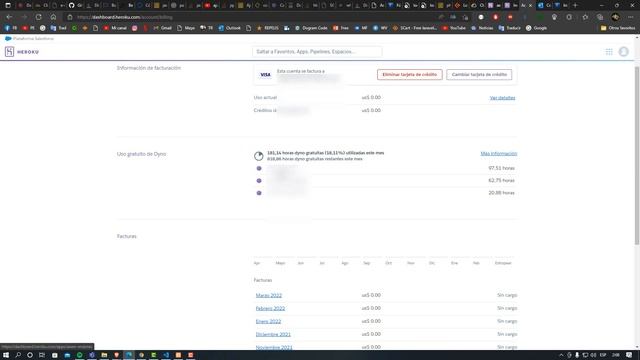Click the purple dot for 20.88 horas app

[259, 193]
